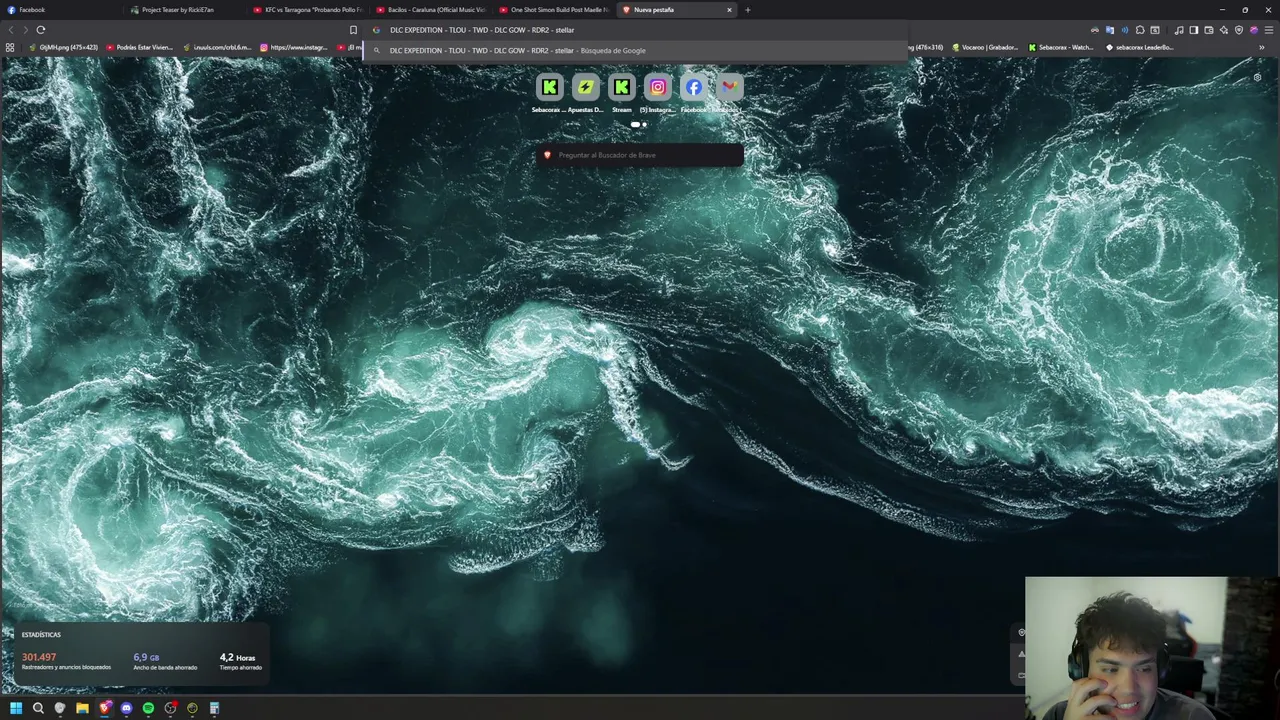Open the GtjMH.png (475×423) bookmark
The height and width of the screenshot is (720, 1280).
(x=63, y=47)
